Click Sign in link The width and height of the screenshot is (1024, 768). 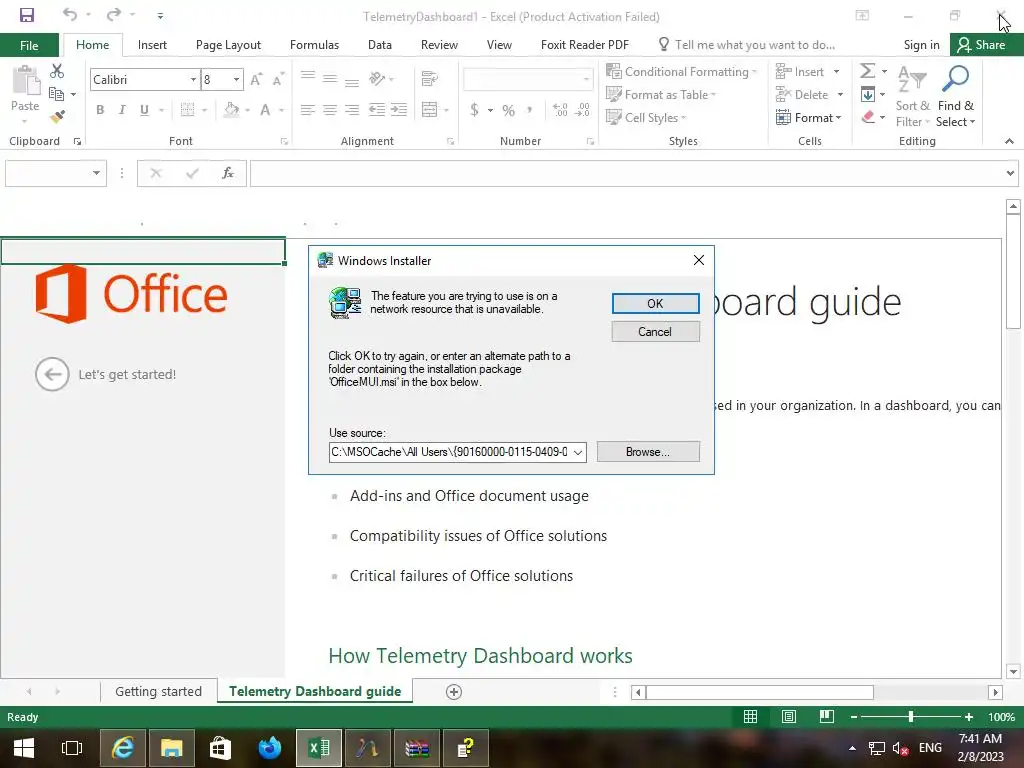tap(921, 45)
